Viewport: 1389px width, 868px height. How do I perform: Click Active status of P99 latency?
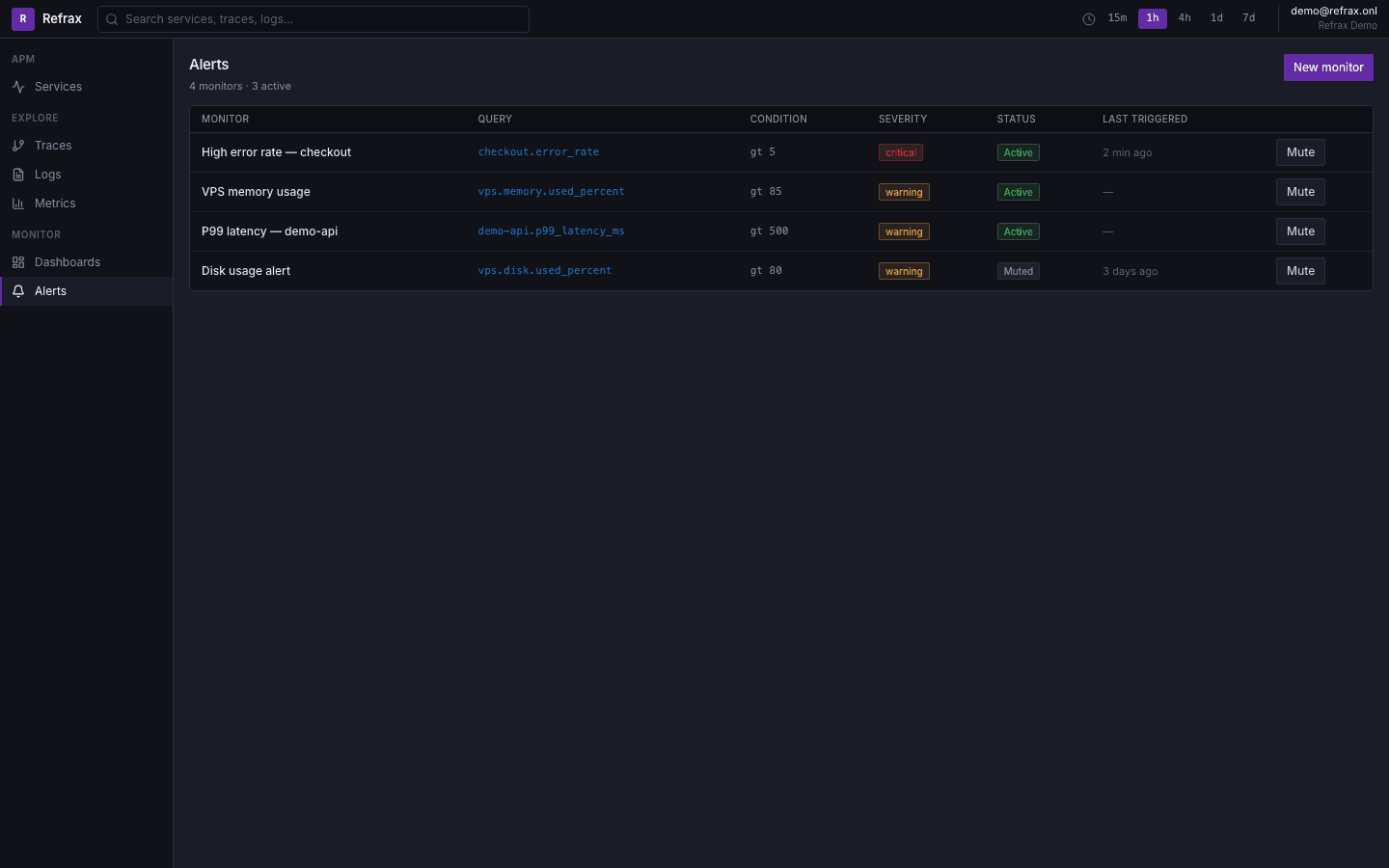[1018, 231]
